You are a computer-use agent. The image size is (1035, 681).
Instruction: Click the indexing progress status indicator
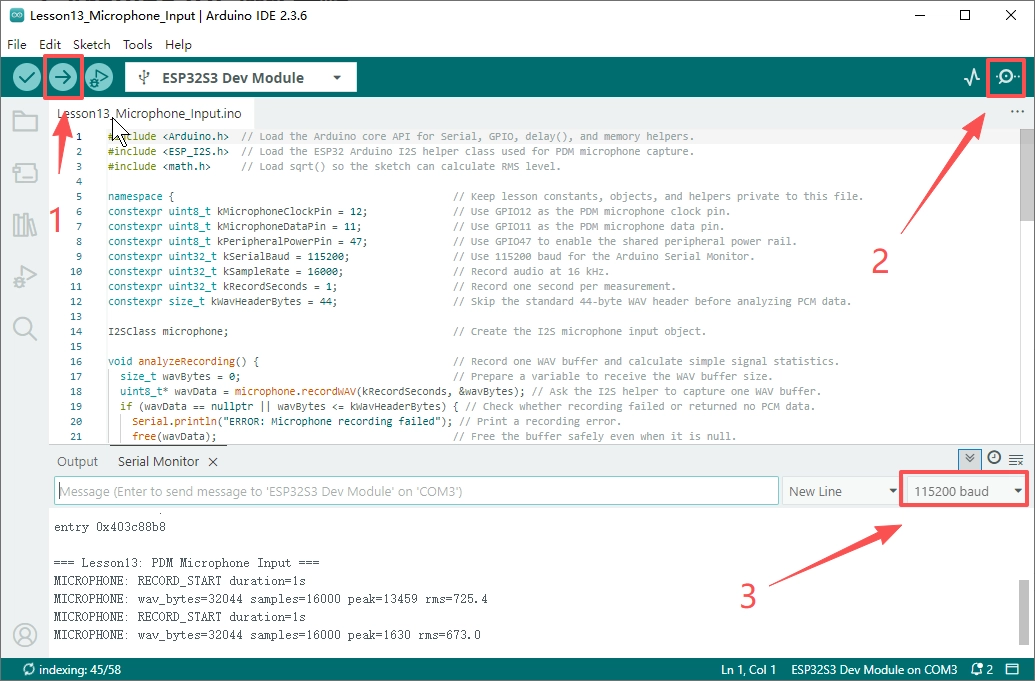pyautogui.click(x=72, y=669)
